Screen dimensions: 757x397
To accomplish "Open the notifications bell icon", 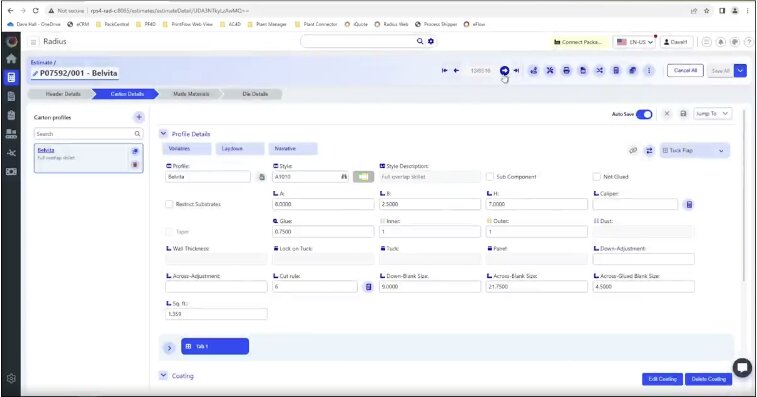I will tap(720, 42).
